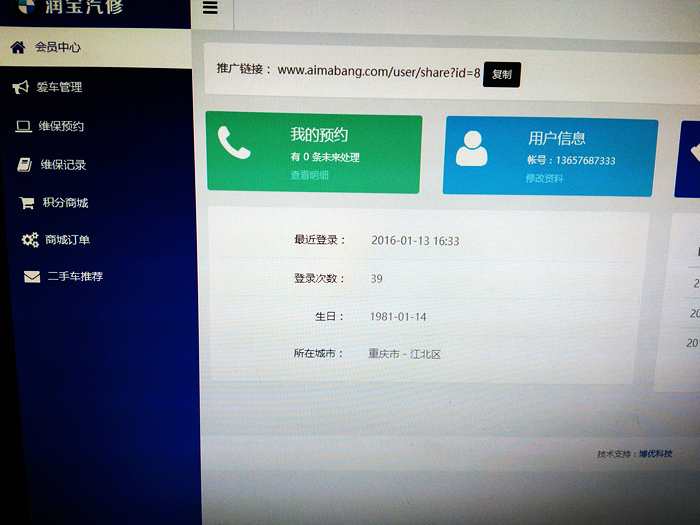Click the partially visible dark blue card
Viewport: 700px width, 525px height.
(688, 159)
